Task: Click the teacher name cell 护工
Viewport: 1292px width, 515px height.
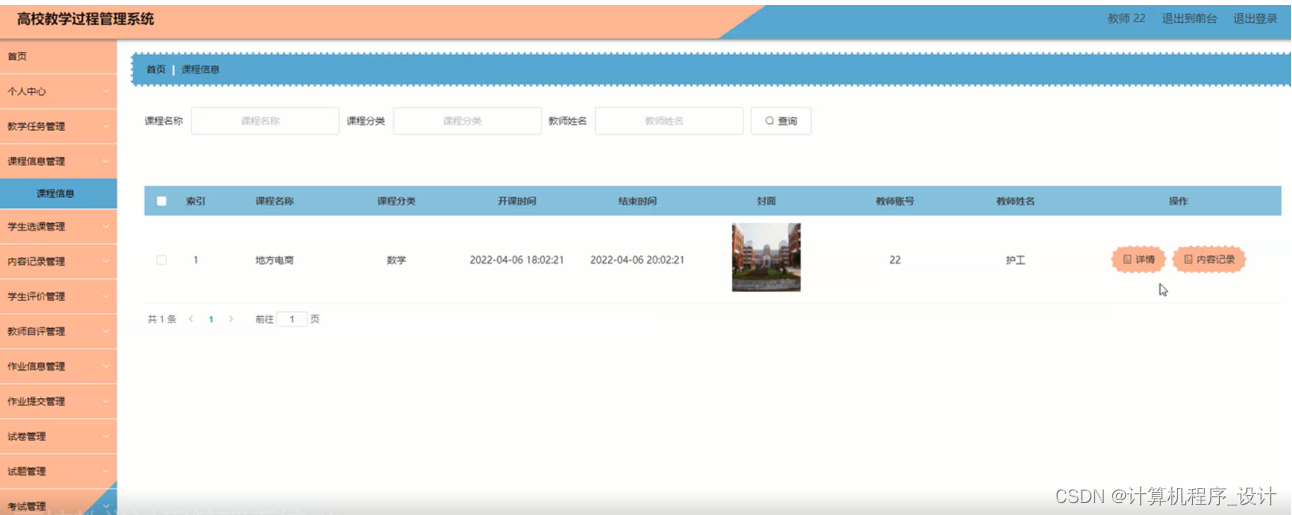Action: point(1015,260)
